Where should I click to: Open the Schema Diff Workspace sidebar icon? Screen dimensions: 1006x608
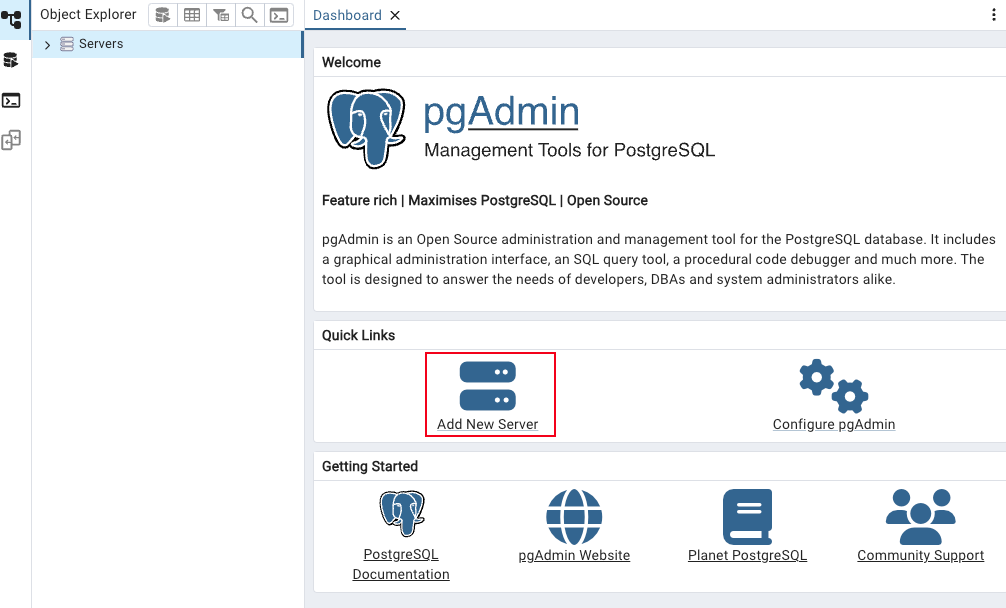click(11, 140)
